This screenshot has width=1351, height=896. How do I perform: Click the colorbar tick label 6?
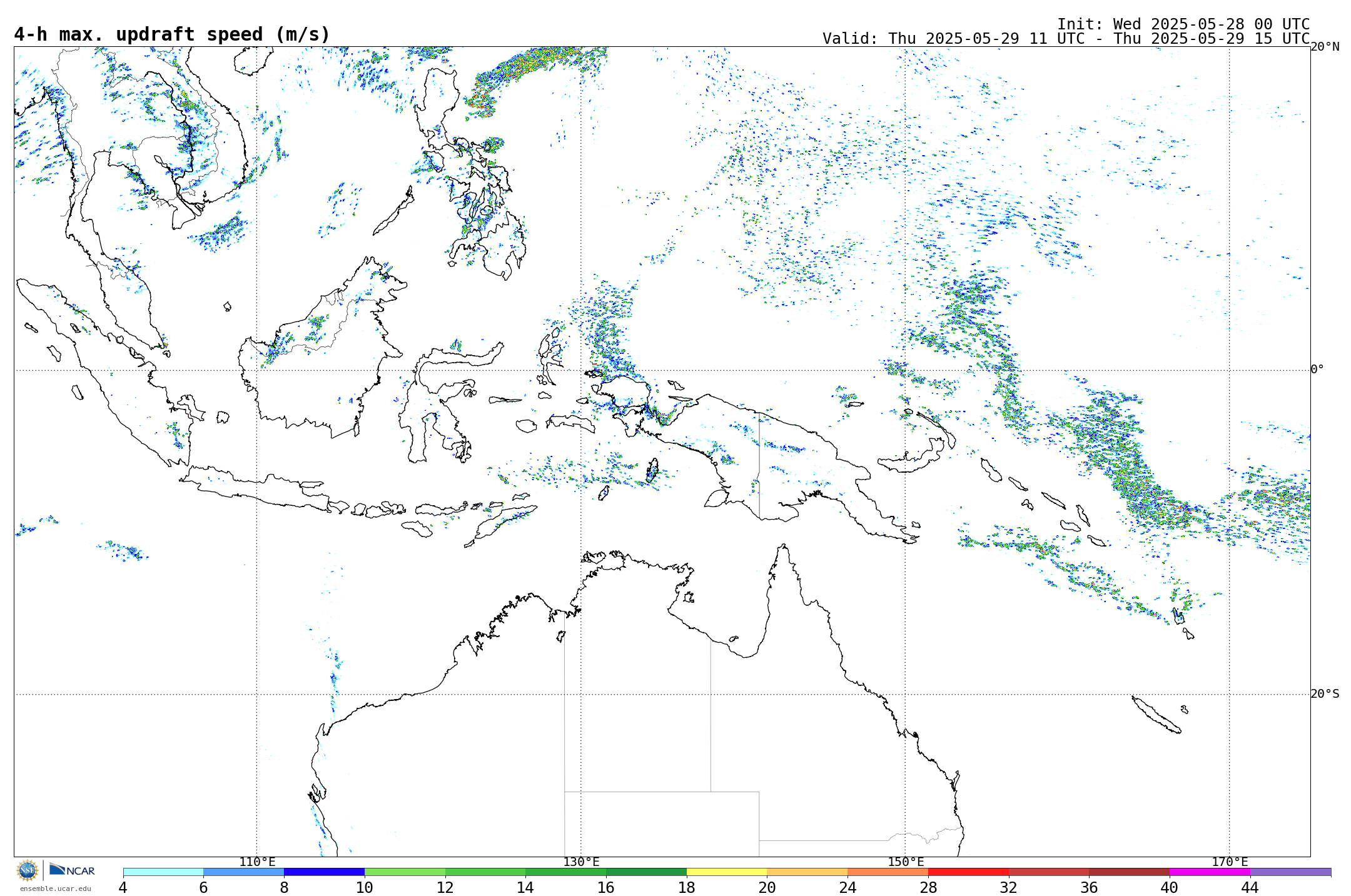tap(203, 887)
